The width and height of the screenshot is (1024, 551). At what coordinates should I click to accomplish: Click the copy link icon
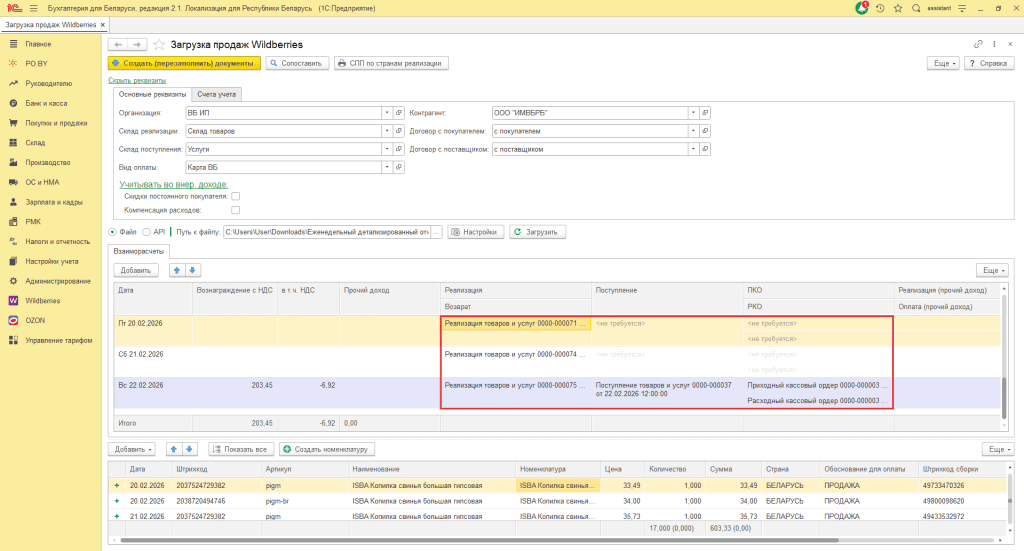(978, 45)
